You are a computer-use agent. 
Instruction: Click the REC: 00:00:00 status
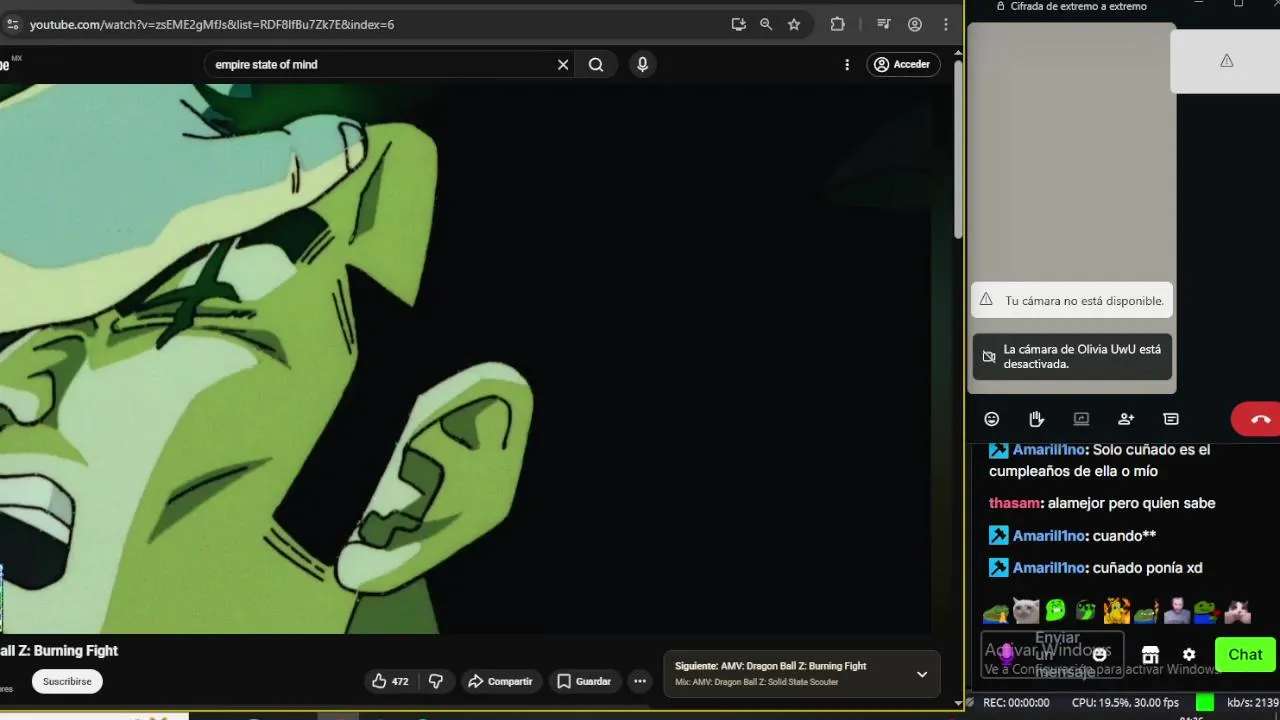(x=1016, y=703)
